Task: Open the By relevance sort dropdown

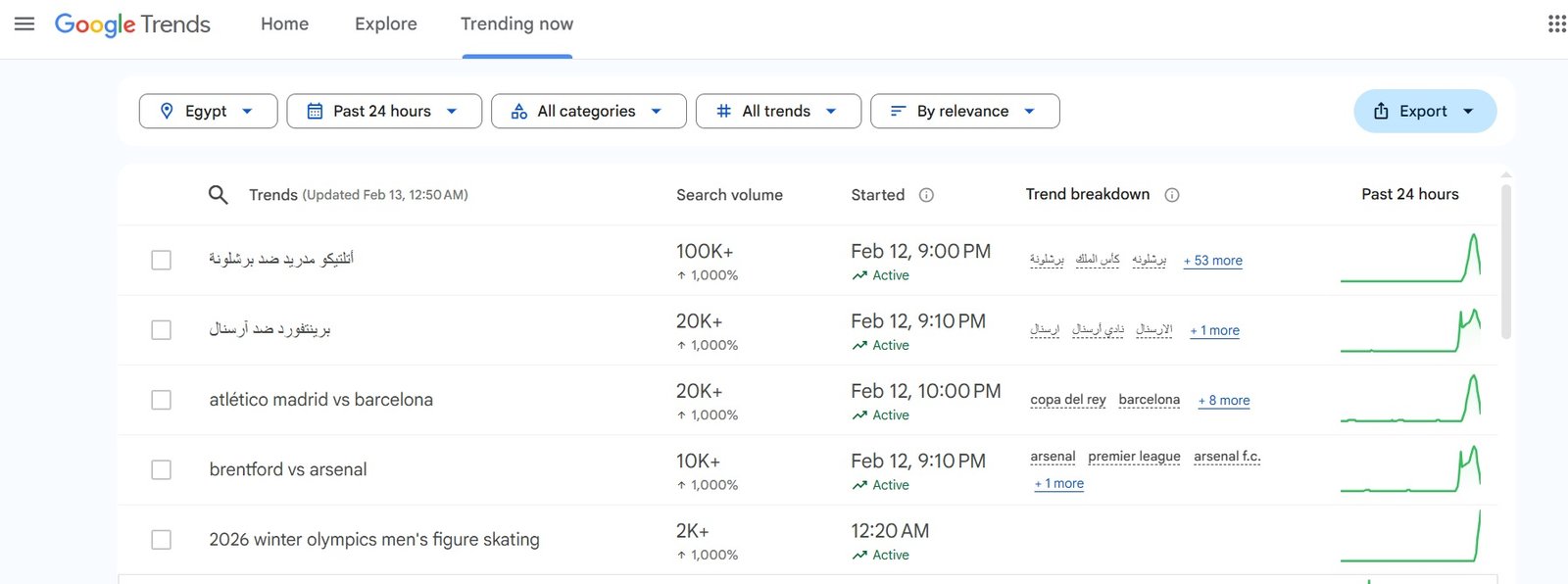Action: pyautogui.click(x=964, y=111)
